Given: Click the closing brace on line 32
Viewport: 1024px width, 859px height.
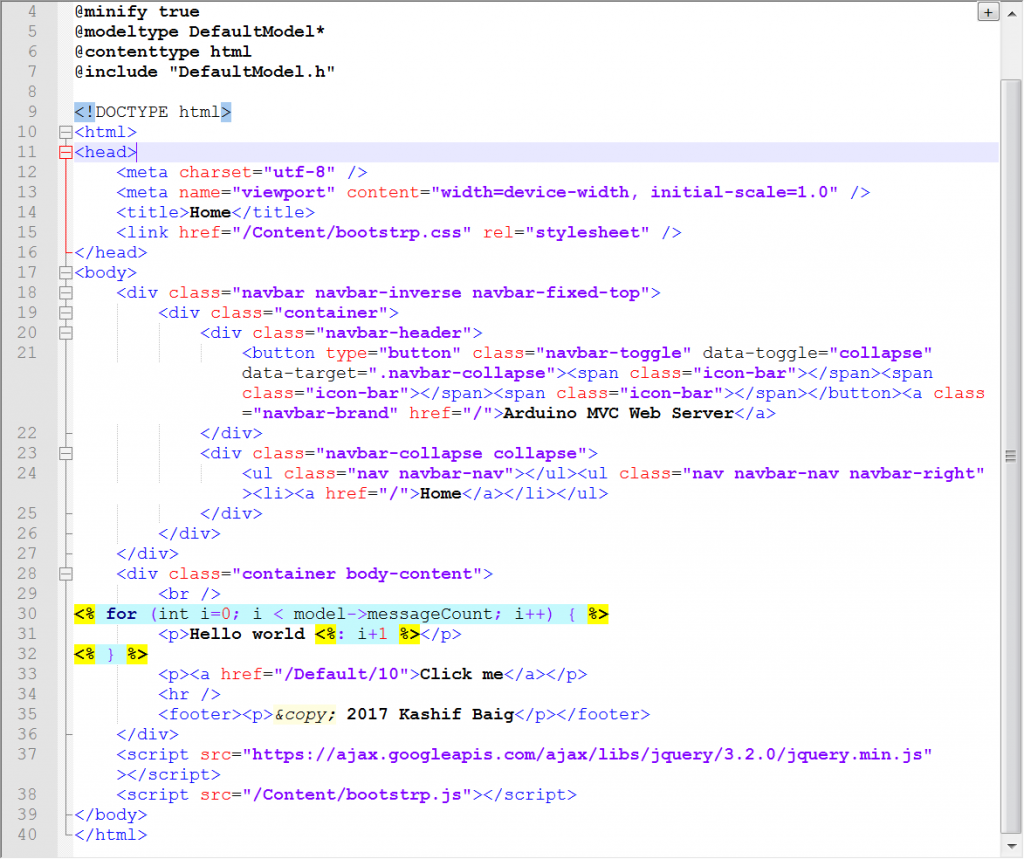Looking at the screenshot, I should tap(111, 655).
